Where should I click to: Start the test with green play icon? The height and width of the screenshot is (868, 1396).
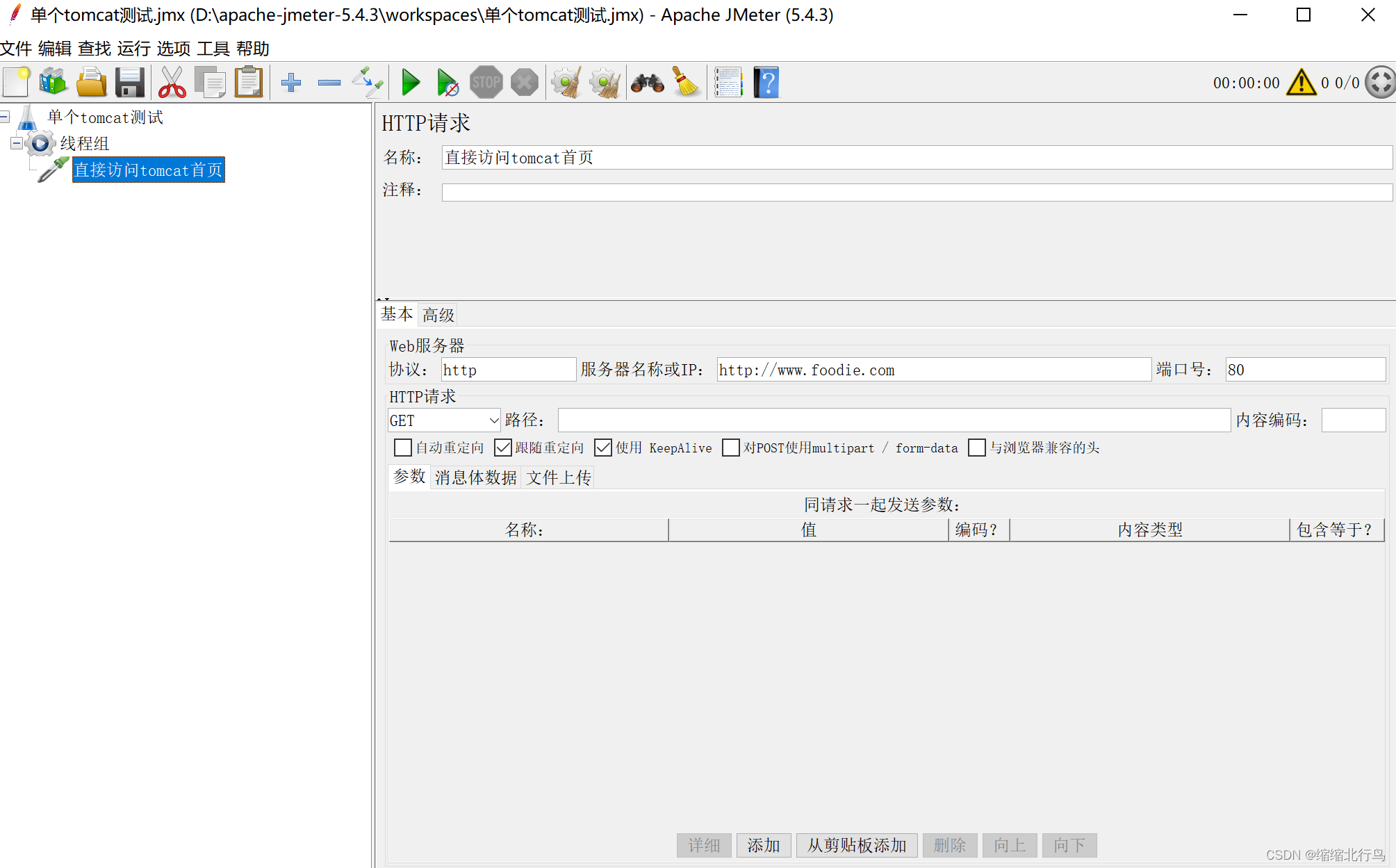click(411, 83)
